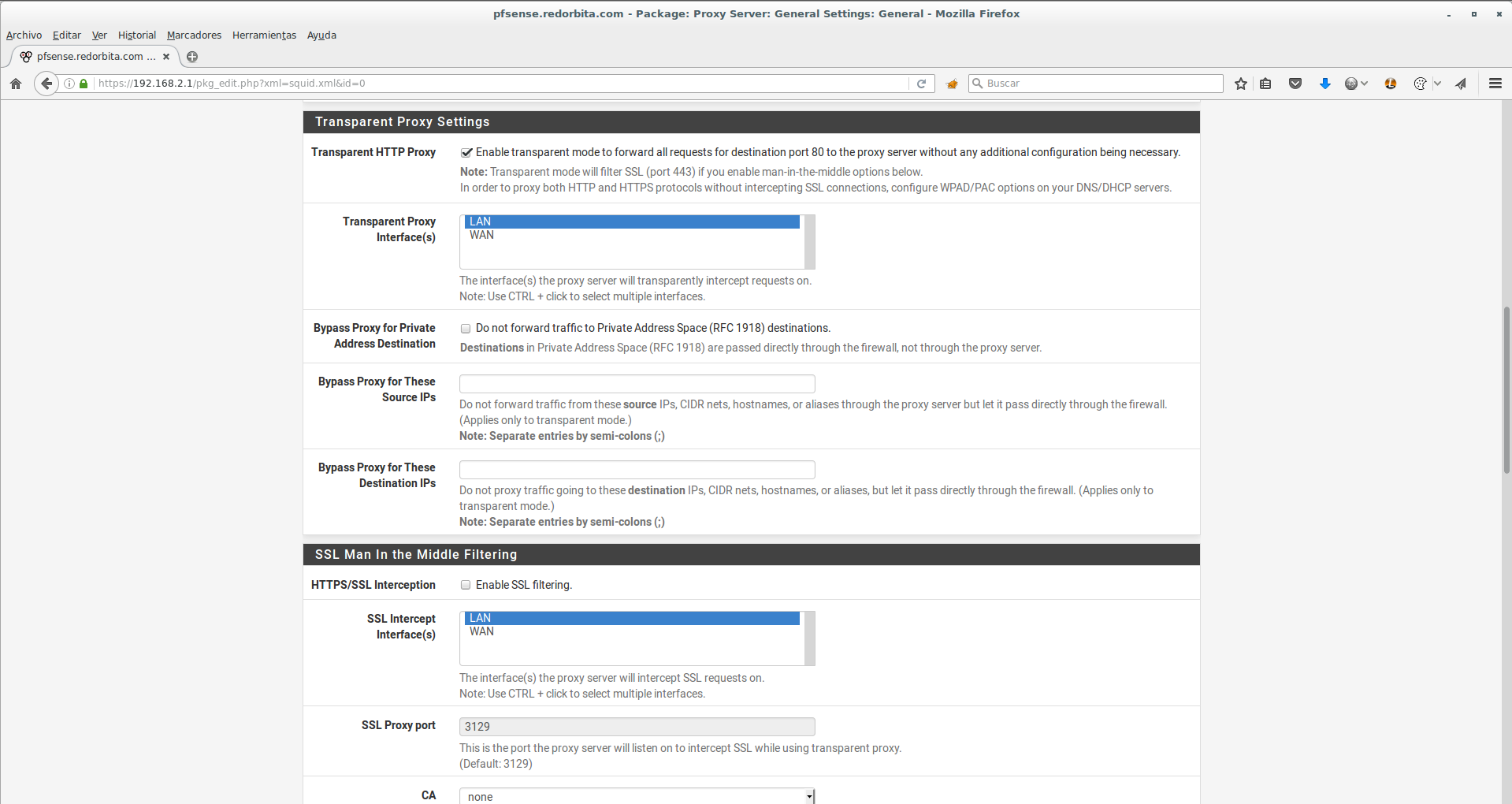Screen dimensions: 1512x804
Task: Open the CA dropdown showing none
Action: [x=637, y=796]
